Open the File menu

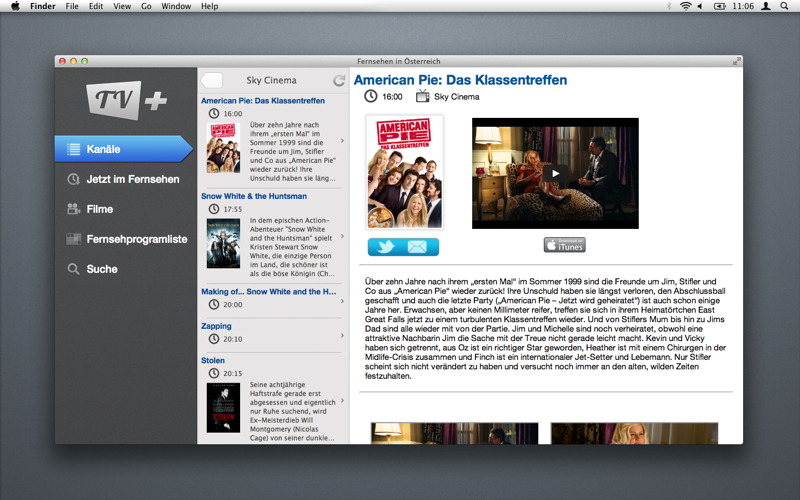point(72,6)
